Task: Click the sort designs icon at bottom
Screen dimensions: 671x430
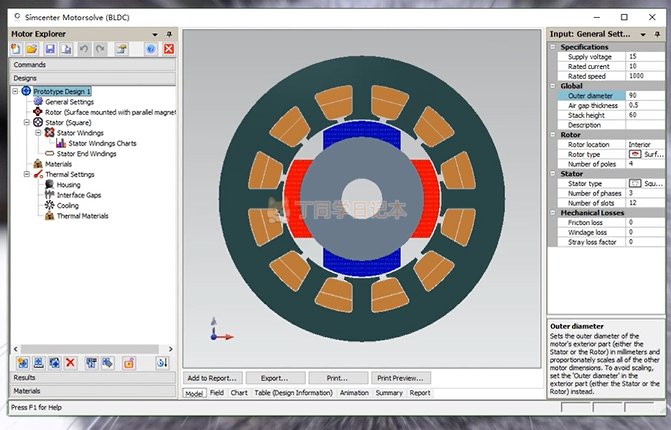Action: point(162,362)
